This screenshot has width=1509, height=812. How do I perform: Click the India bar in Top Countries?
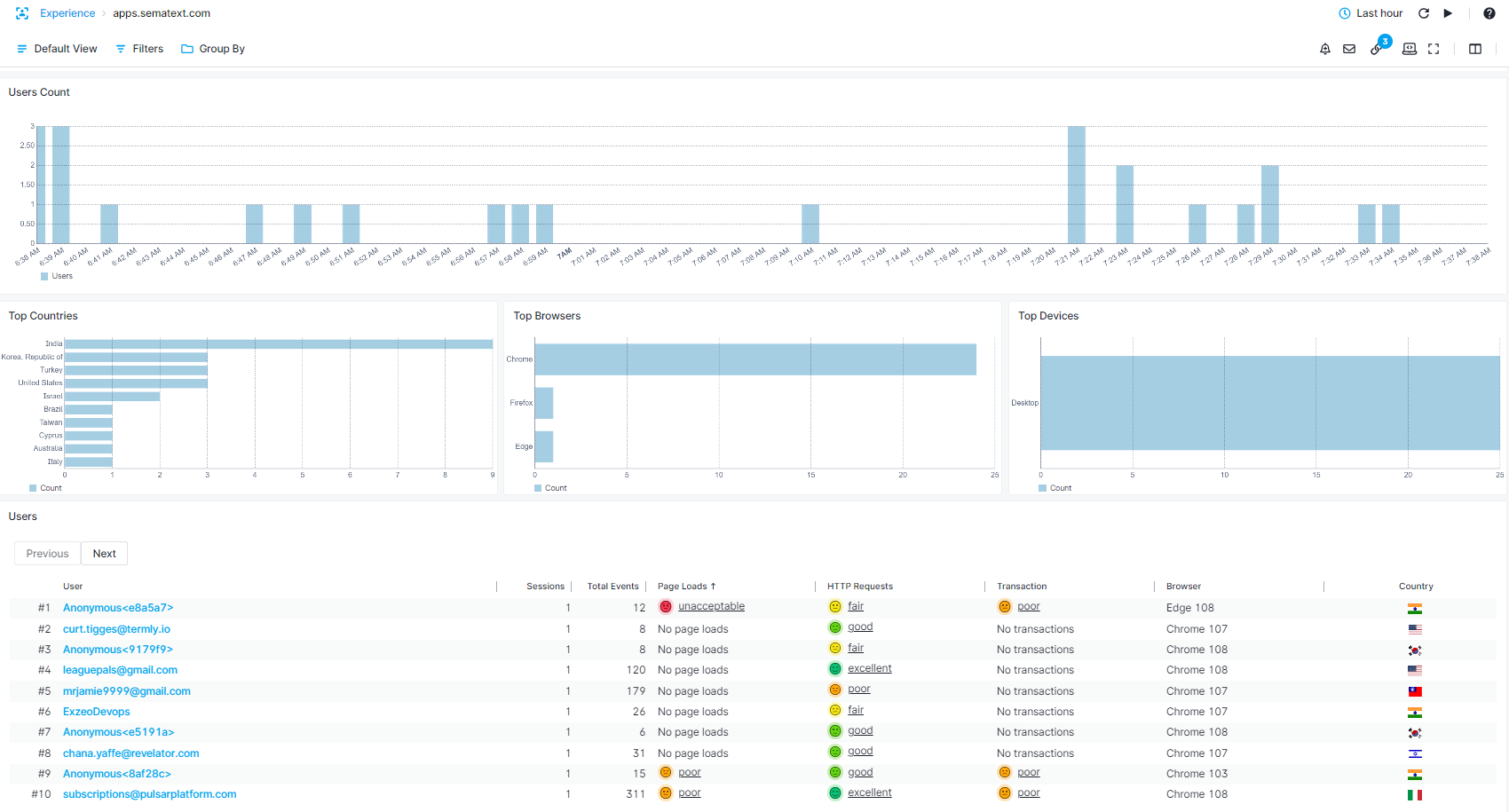point(279,343)
